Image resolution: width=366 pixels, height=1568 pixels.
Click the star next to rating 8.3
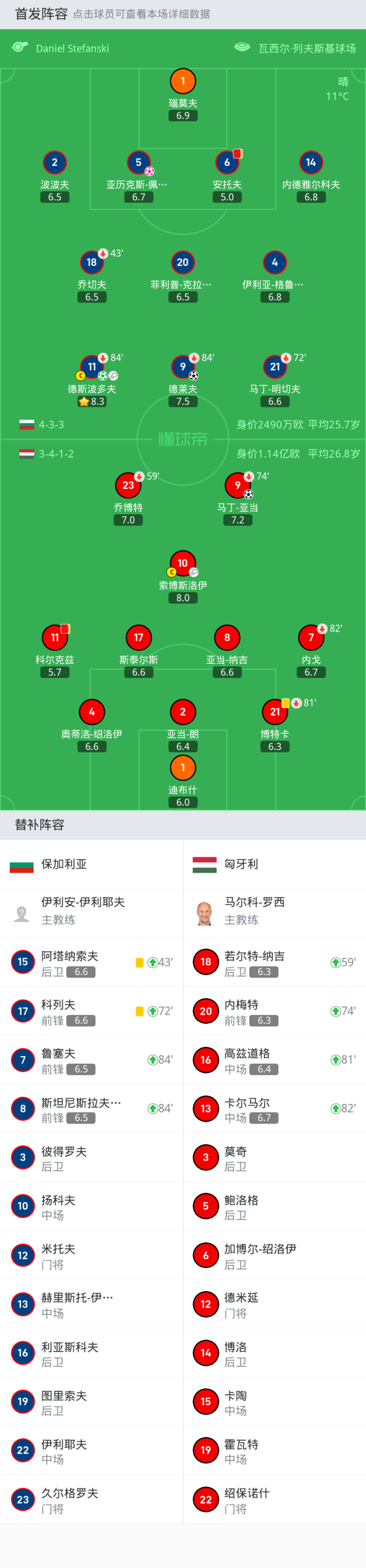click(x=84, y=401)
